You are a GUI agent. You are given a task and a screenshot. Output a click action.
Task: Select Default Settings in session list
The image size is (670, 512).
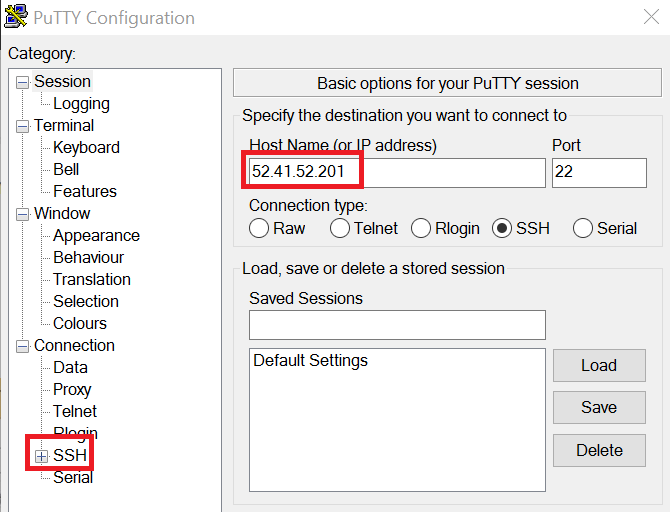(x=310, y=360)
